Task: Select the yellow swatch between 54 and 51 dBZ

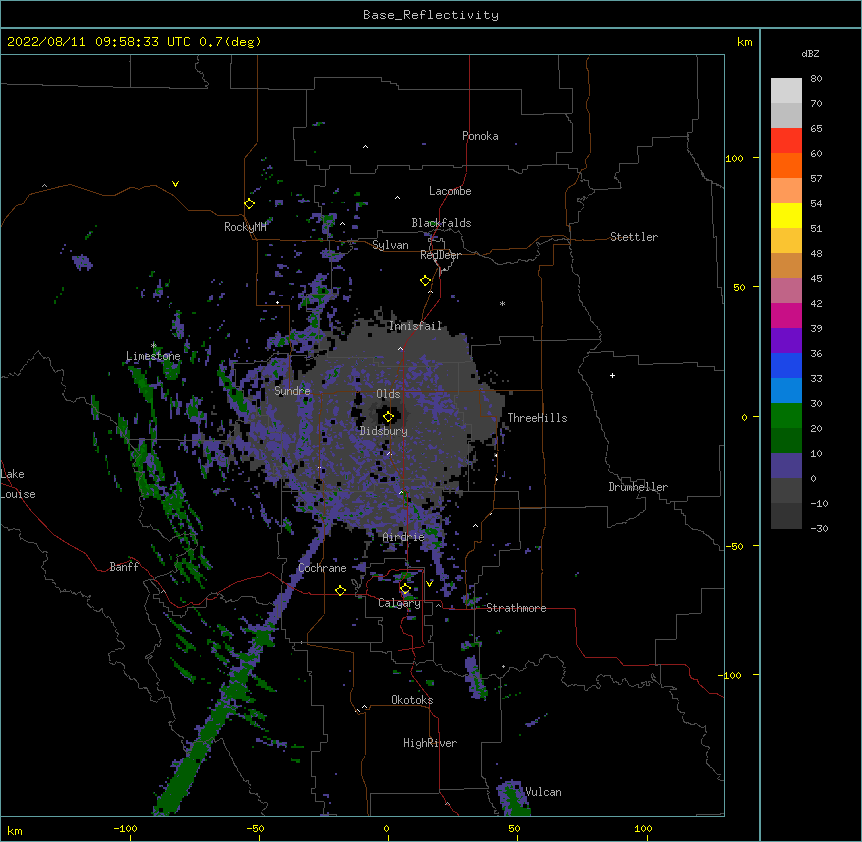Action: coord(786,215)
